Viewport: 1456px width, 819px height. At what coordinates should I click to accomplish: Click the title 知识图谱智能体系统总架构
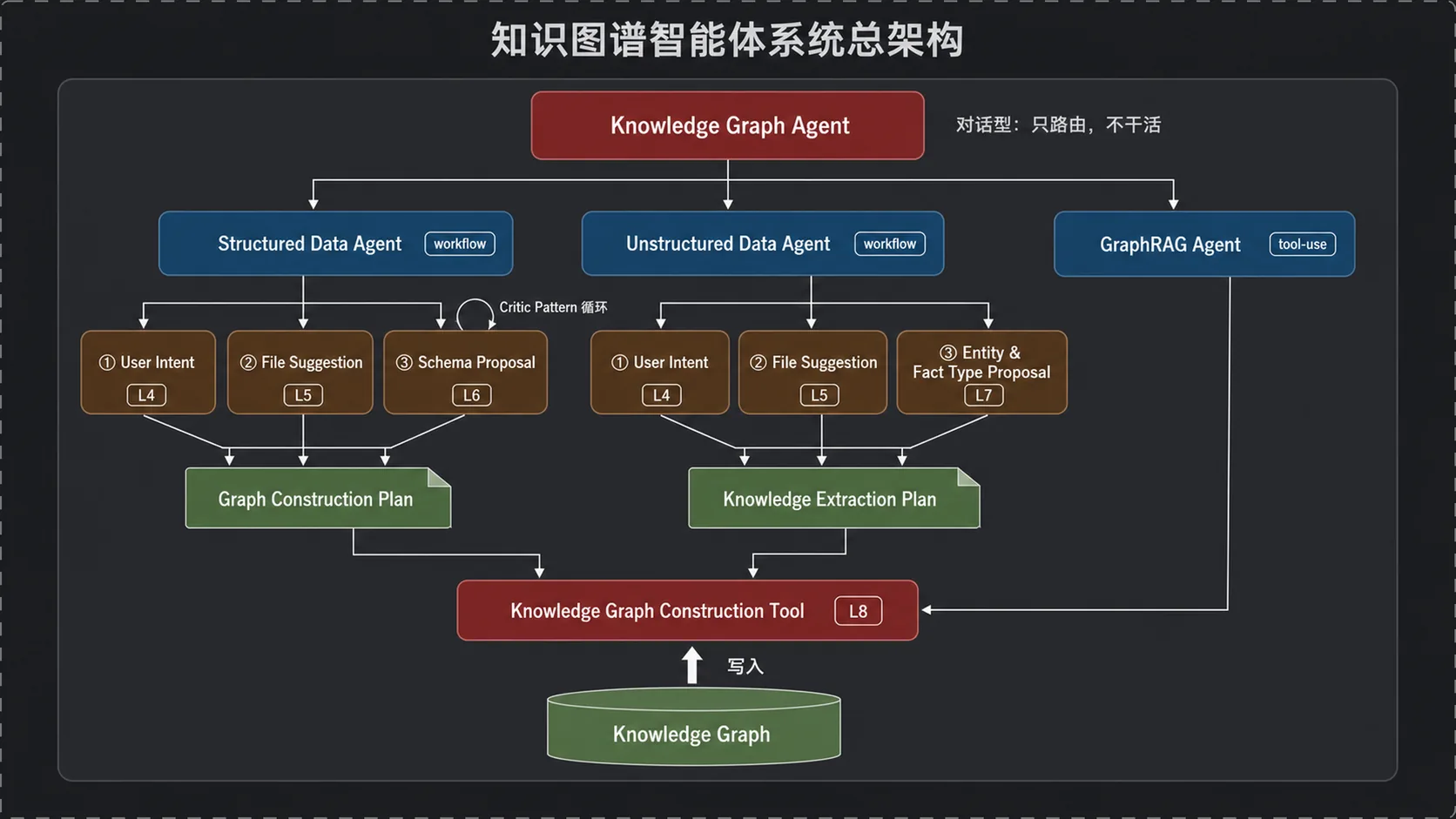point(727,40)
